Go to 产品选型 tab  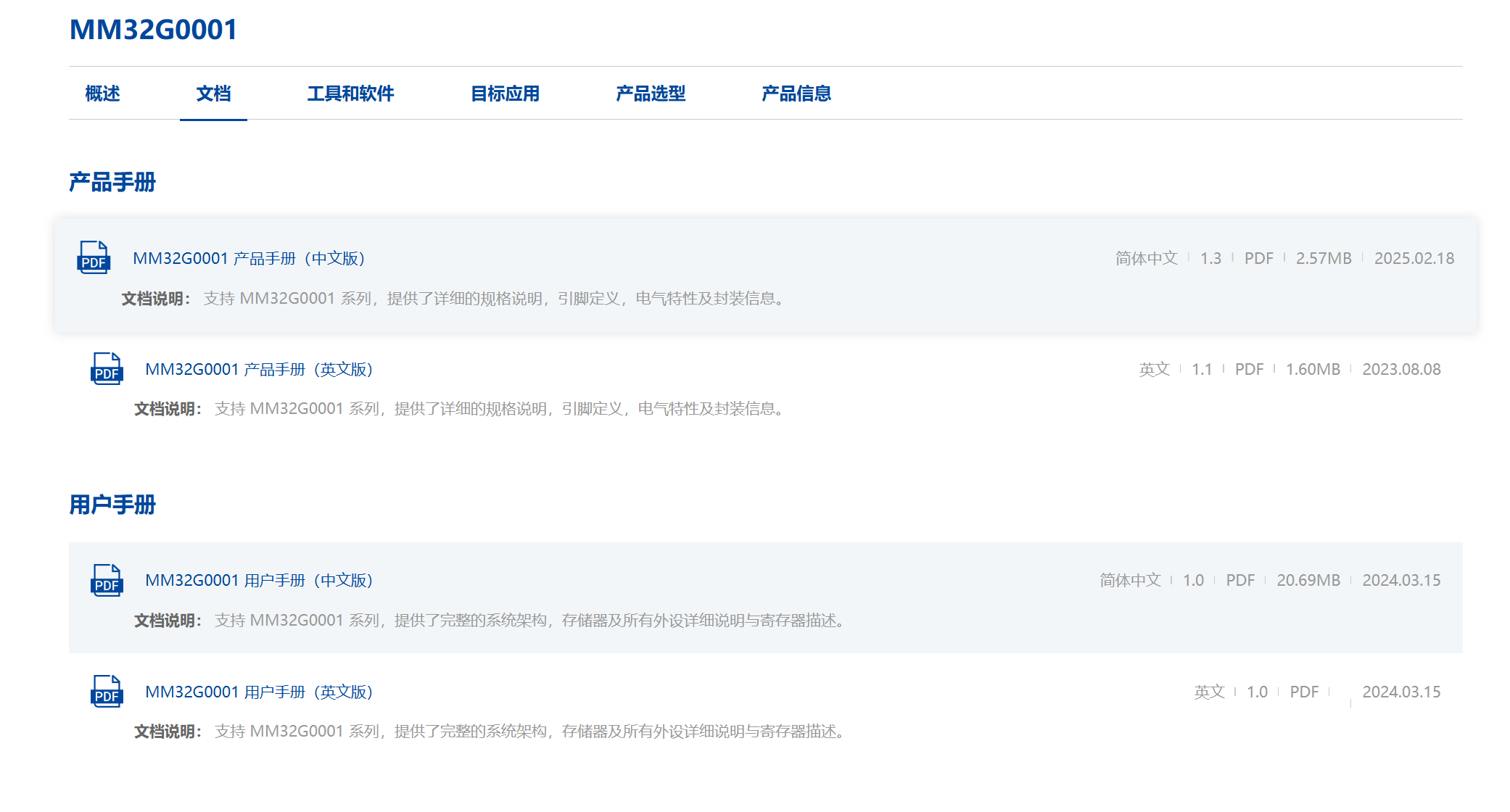[x=650, y=94]
